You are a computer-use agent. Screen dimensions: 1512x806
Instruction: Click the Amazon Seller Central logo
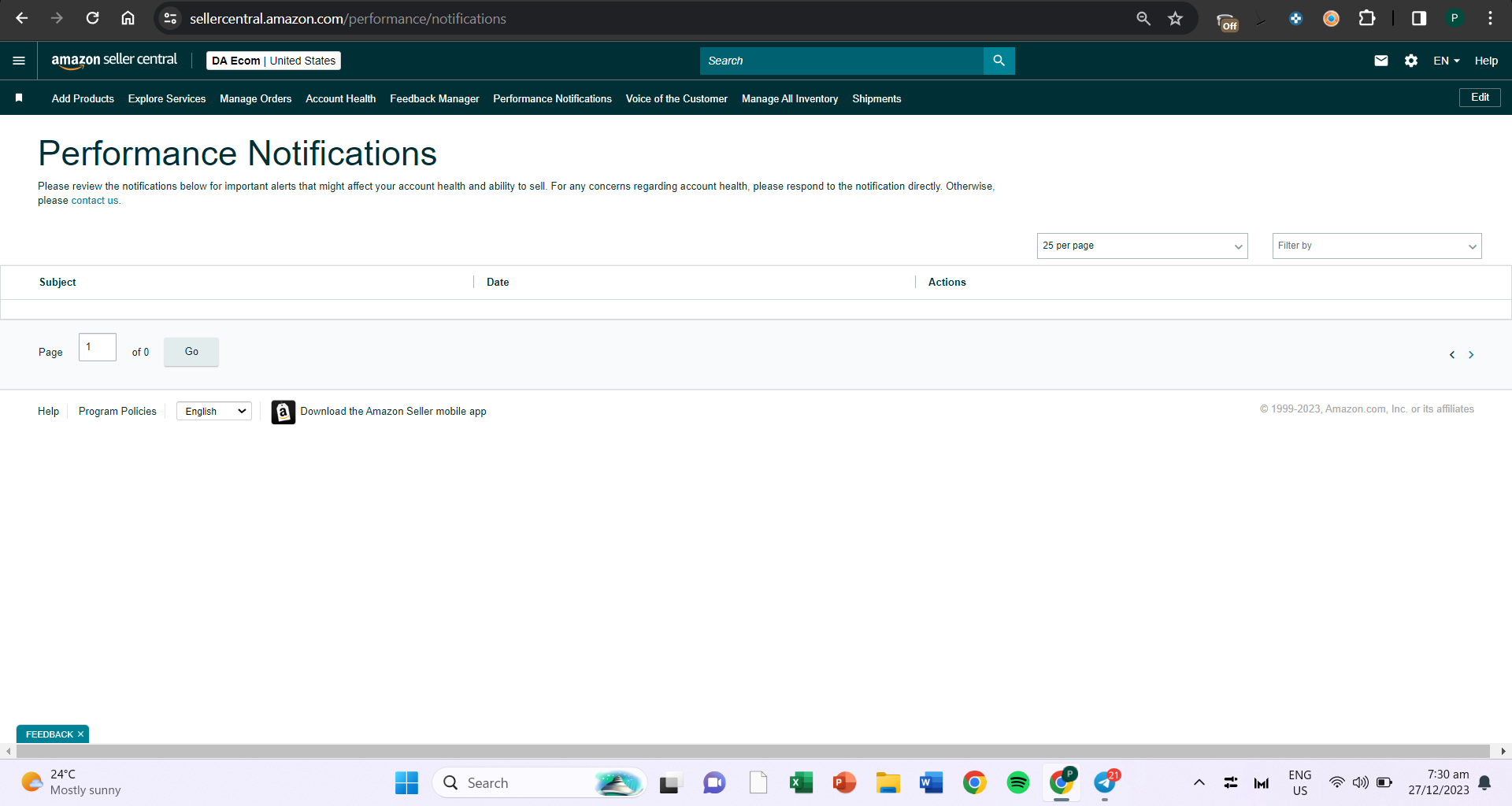114,61
